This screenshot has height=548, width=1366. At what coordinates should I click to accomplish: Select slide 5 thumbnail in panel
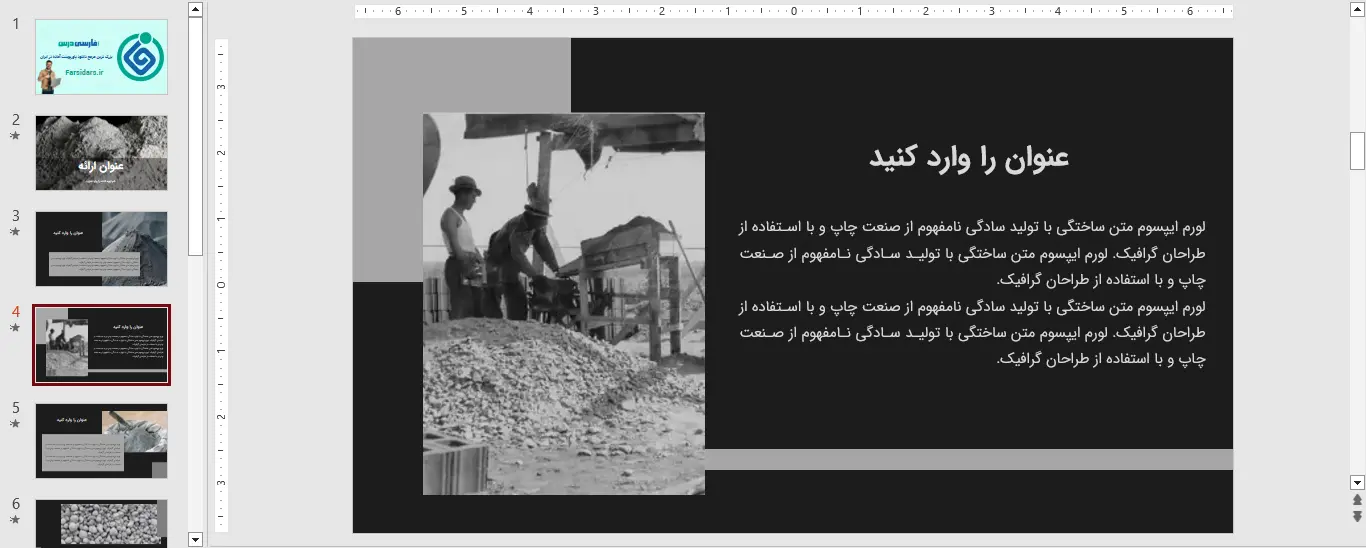click(101, 441)
